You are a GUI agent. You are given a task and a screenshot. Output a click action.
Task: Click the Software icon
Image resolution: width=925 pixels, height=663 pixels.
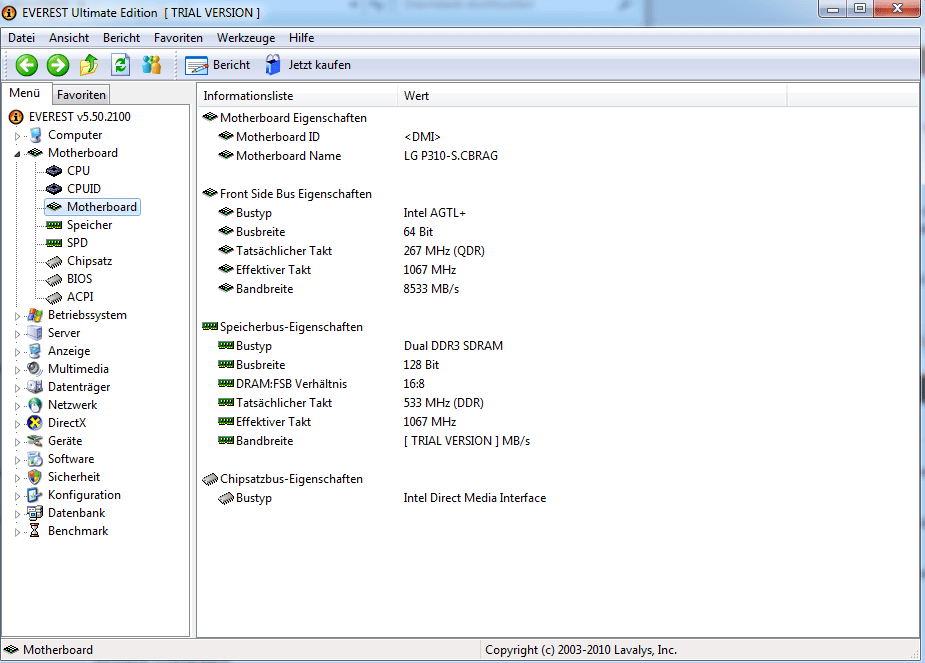click(35, 459)
